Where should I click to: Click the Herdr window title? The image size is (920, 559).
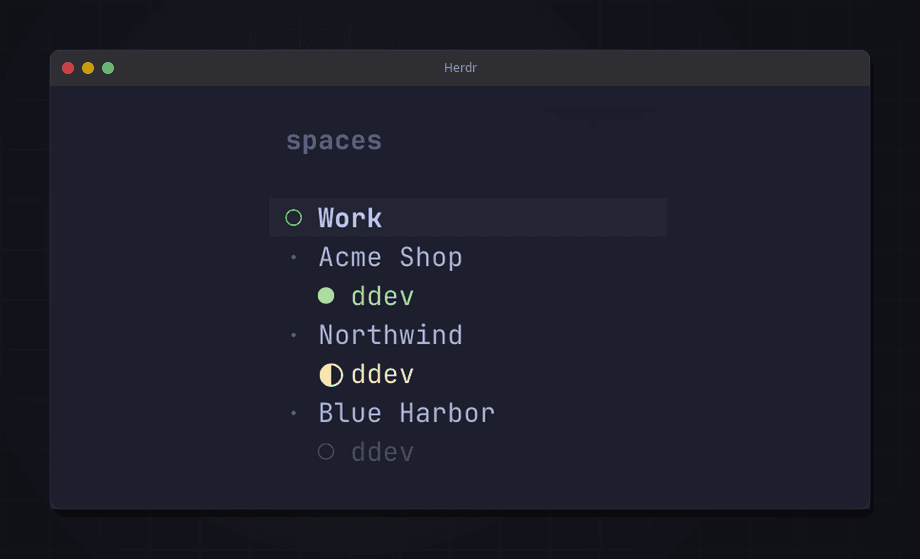(x=460, y=67)
